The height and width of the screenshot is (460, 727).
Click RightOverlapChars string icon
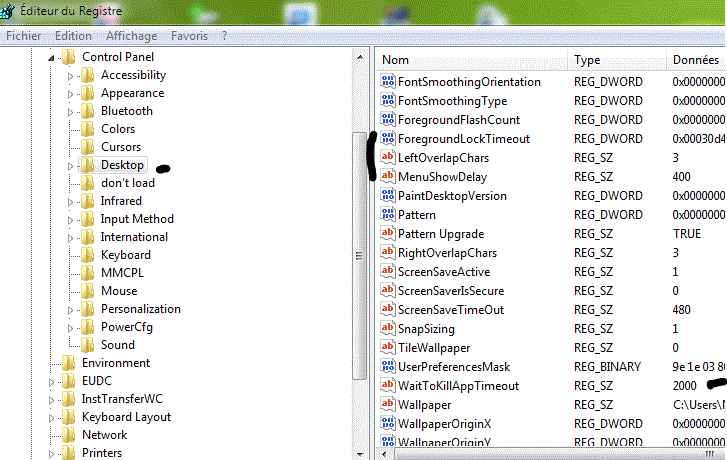coord(388,253)
